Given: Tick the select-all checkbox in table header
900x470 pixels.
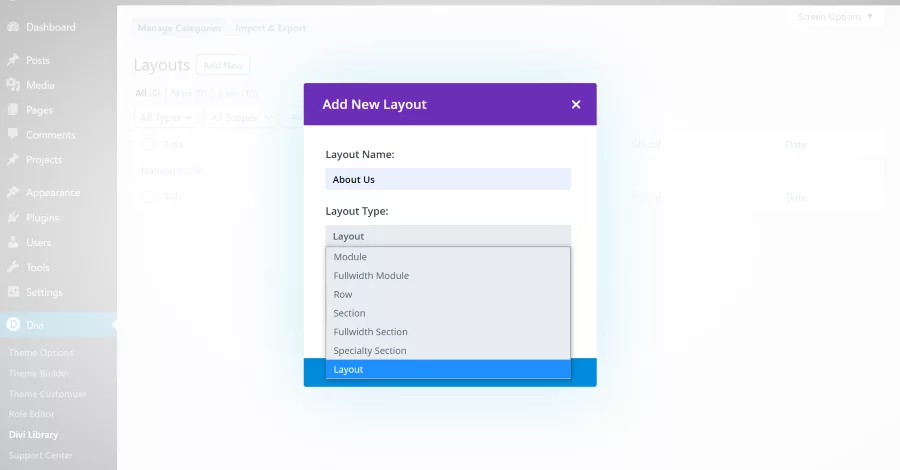Looking at the screenshot, I should tap(148, 143).
